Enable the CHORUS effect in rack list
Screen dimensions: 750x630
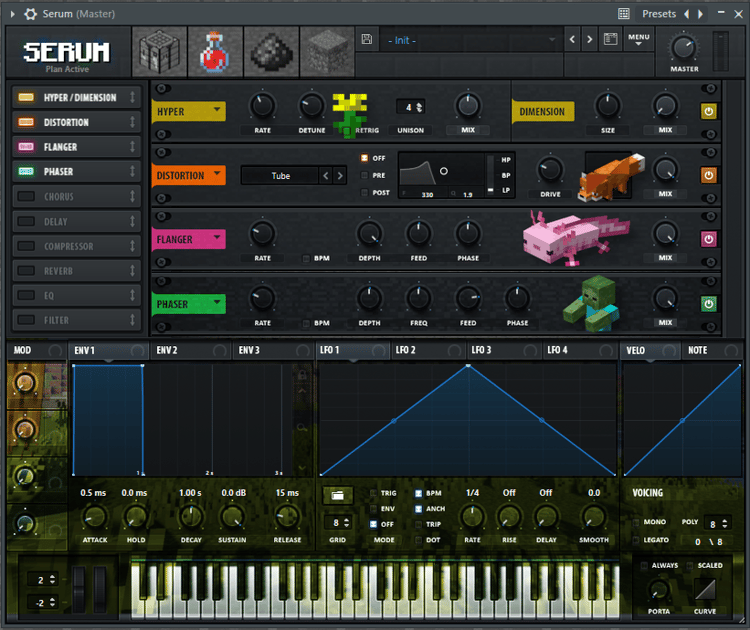pyautogui.click(x=26, y=197)
